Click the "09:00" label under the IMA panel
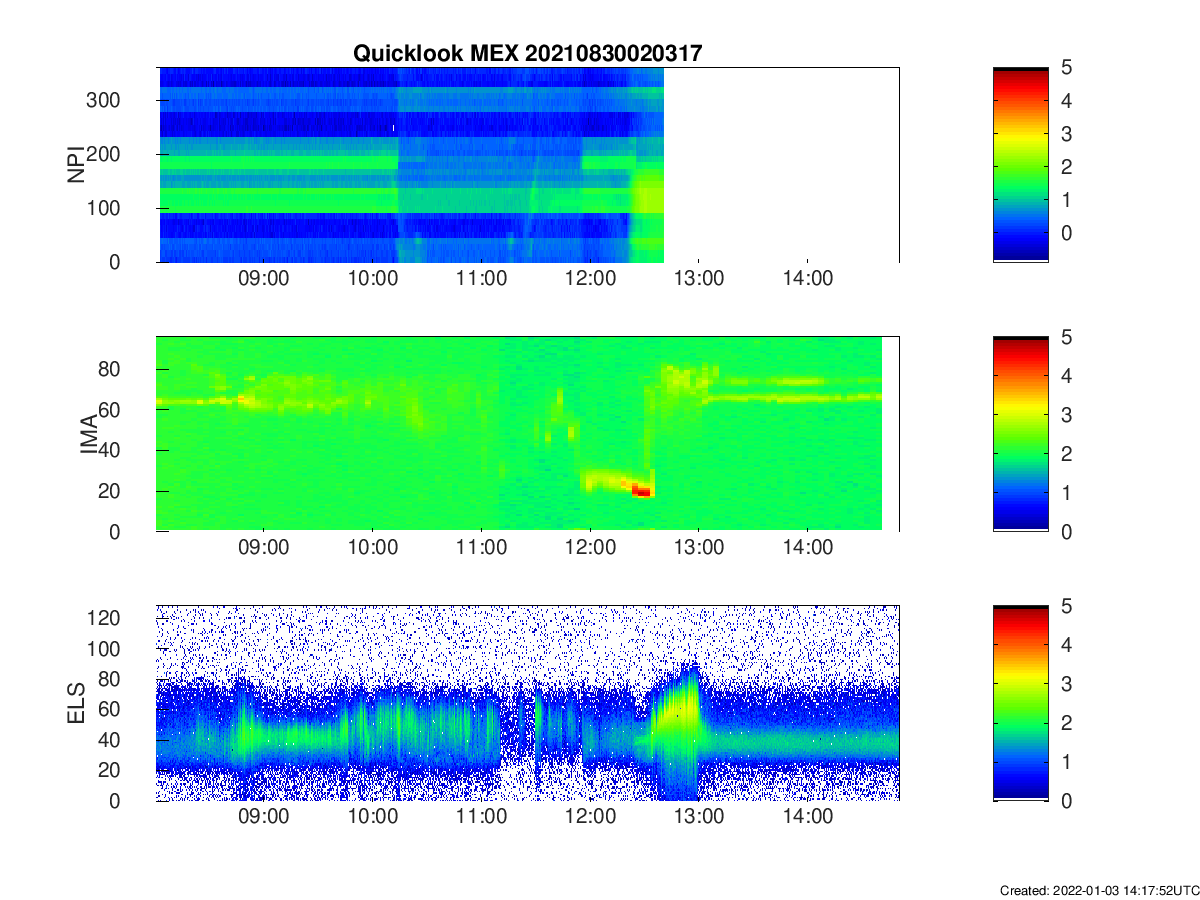The image size is (1200, 900). (x=264, y=549)
